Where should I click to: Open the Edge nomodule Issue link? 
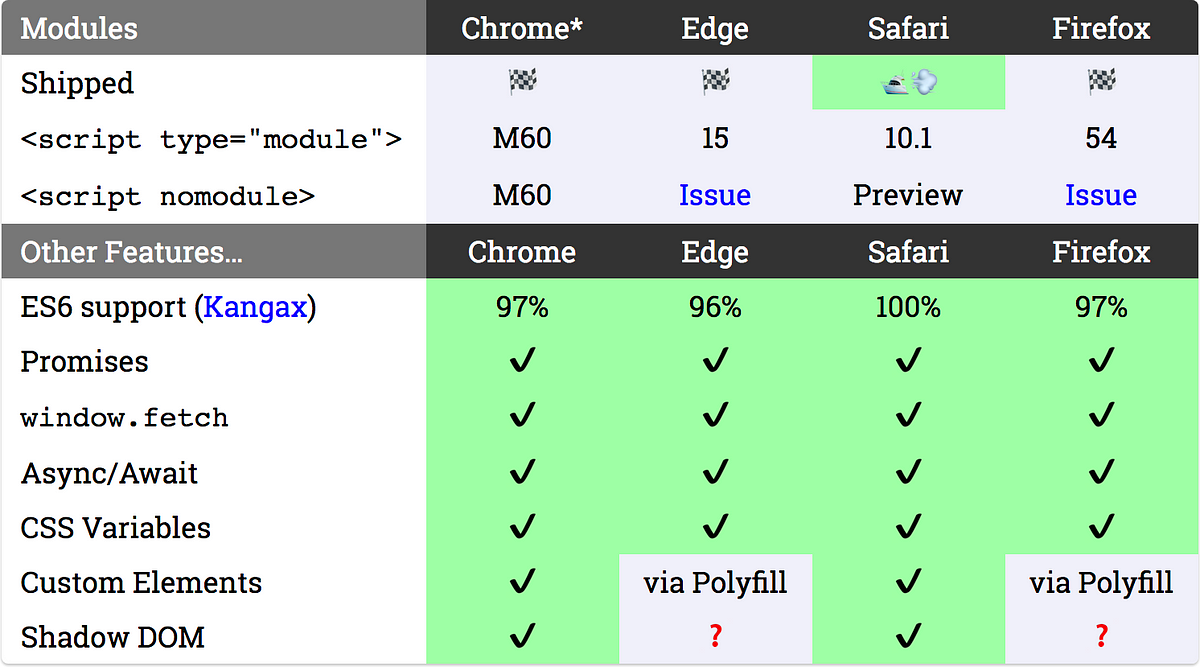tap(715, 195)
